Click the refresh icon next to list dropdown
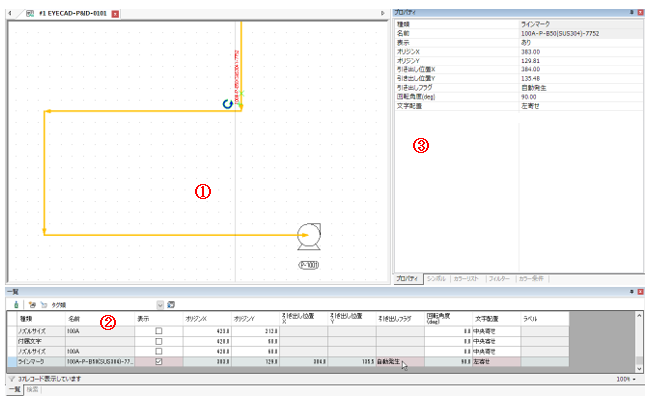652x399 pixels. click(x=171, y=305)
